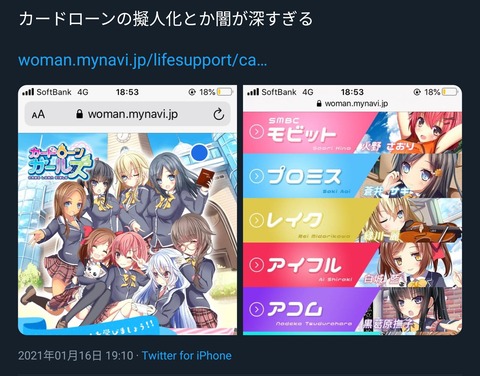Click the padlock icon in left address bar
This screenshot has height=376, width=480.
[x=79, y=114]
